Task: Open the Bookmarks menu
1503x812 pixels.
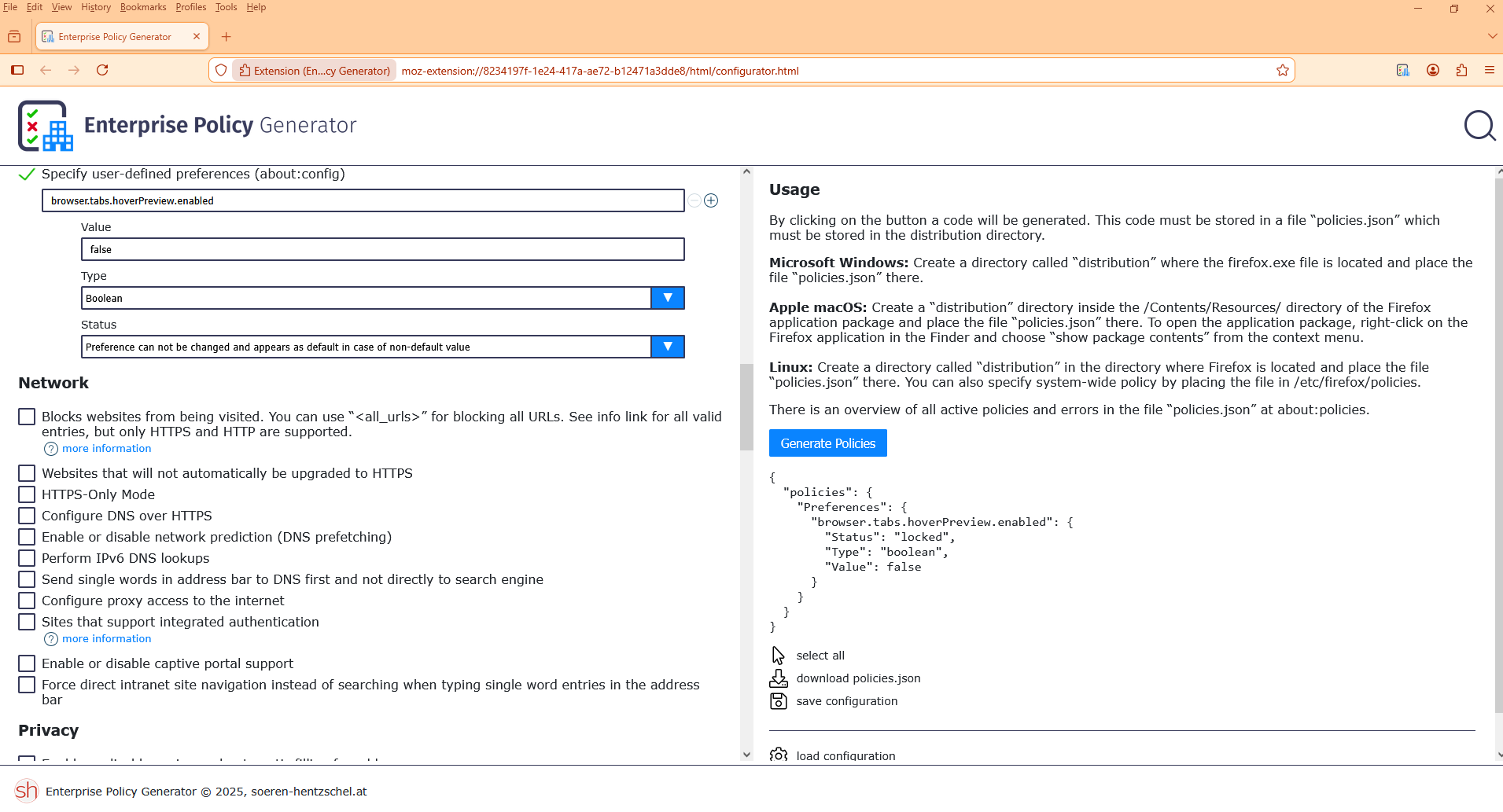Action: [x=142, y=7]
